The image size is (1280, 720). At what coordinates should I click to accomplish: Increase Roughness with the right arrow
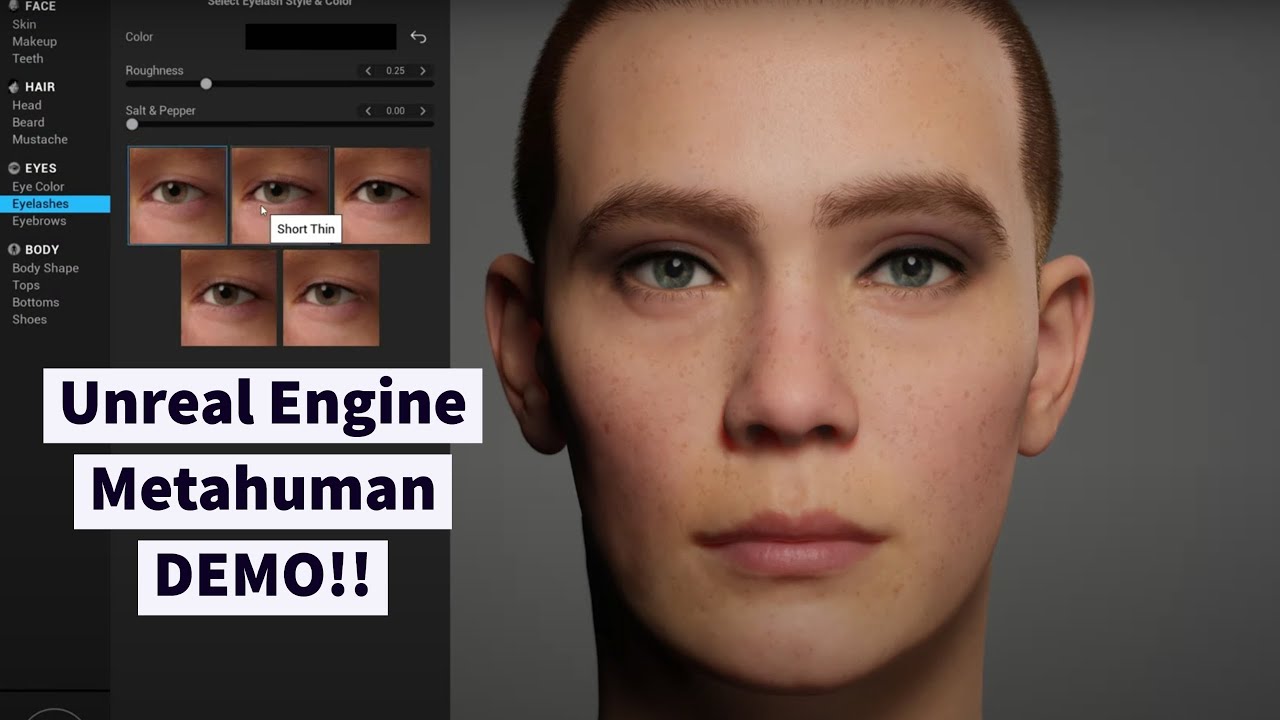423,71
